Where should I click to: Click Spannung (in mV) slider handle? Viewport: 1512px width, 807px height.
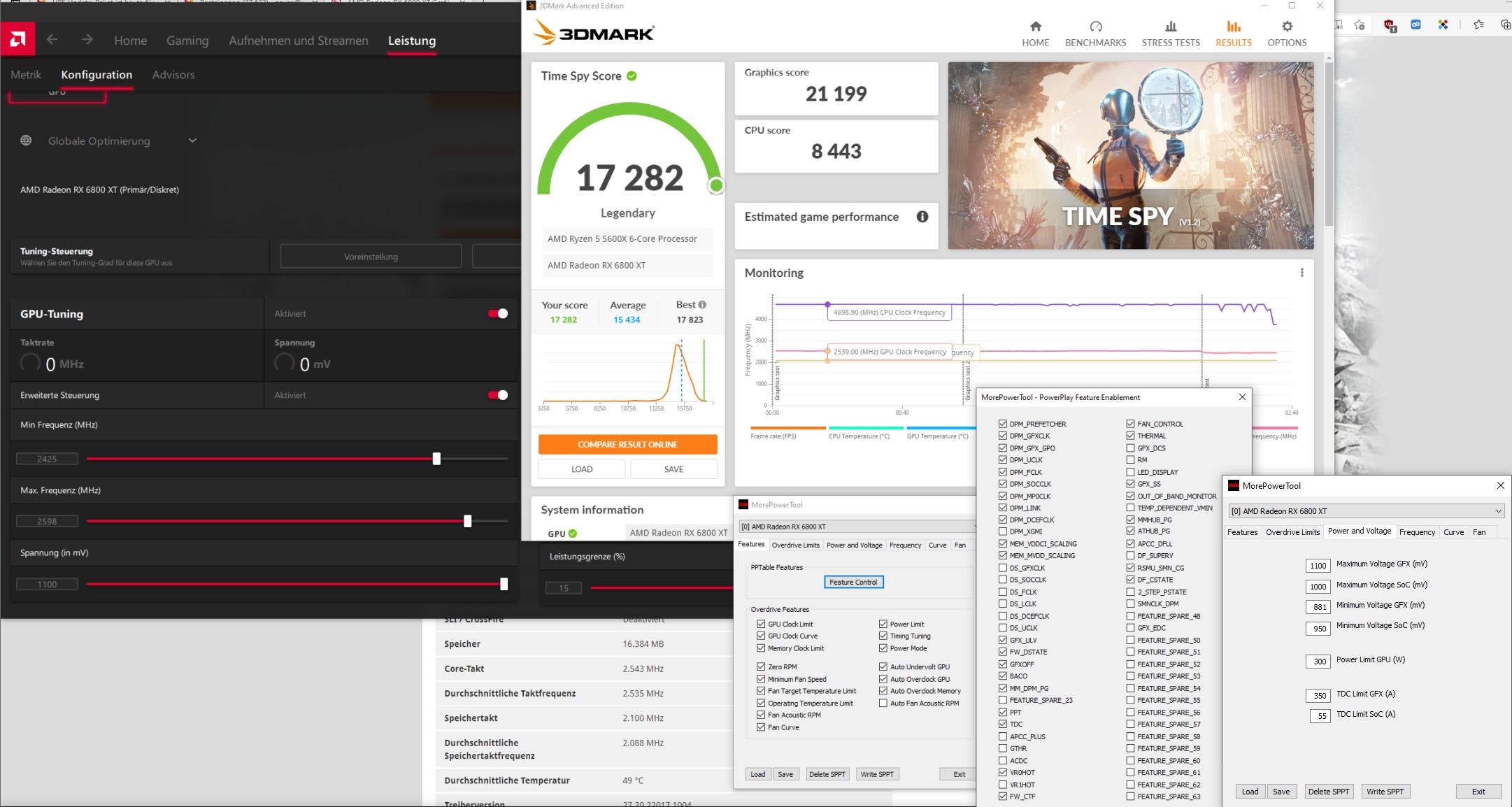504,584
